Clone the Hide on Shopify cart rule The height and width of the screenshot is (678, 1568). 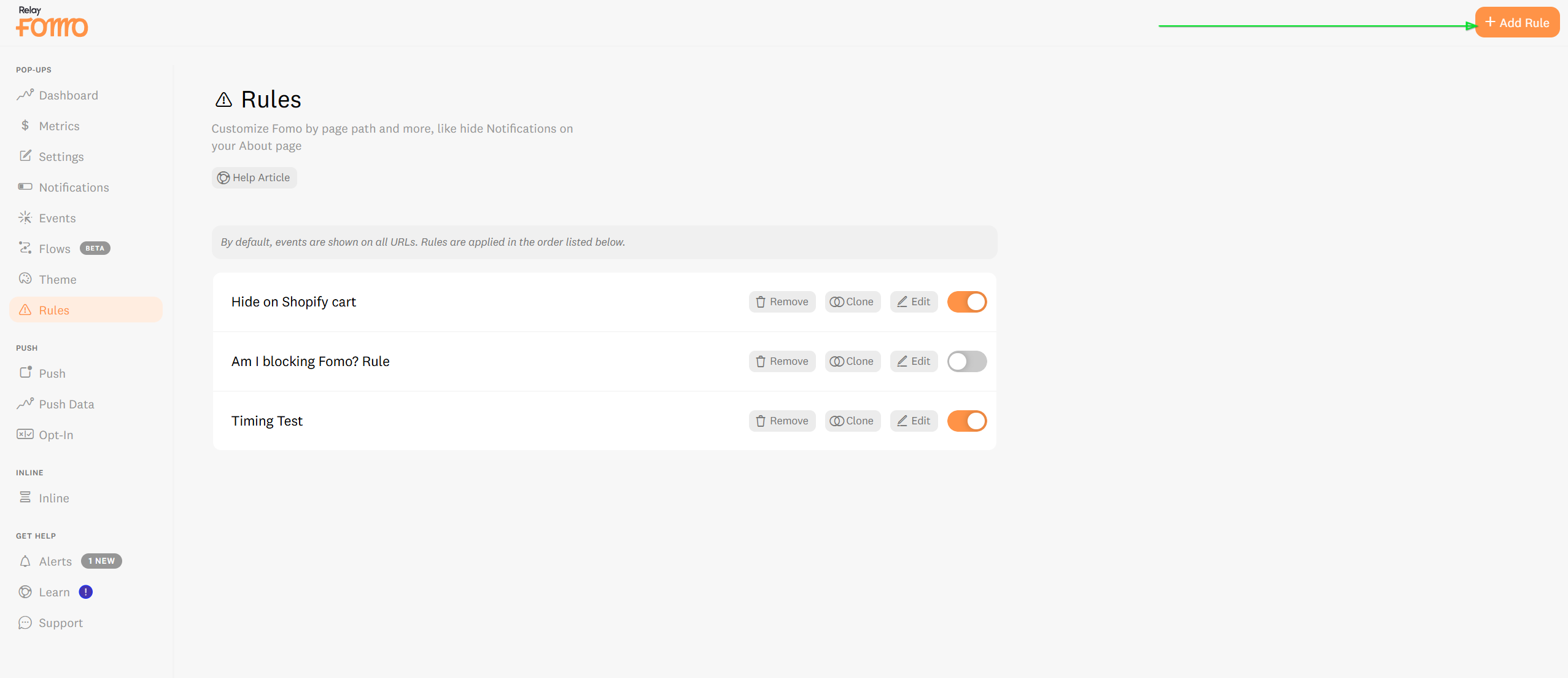click(x=852, y=302)
